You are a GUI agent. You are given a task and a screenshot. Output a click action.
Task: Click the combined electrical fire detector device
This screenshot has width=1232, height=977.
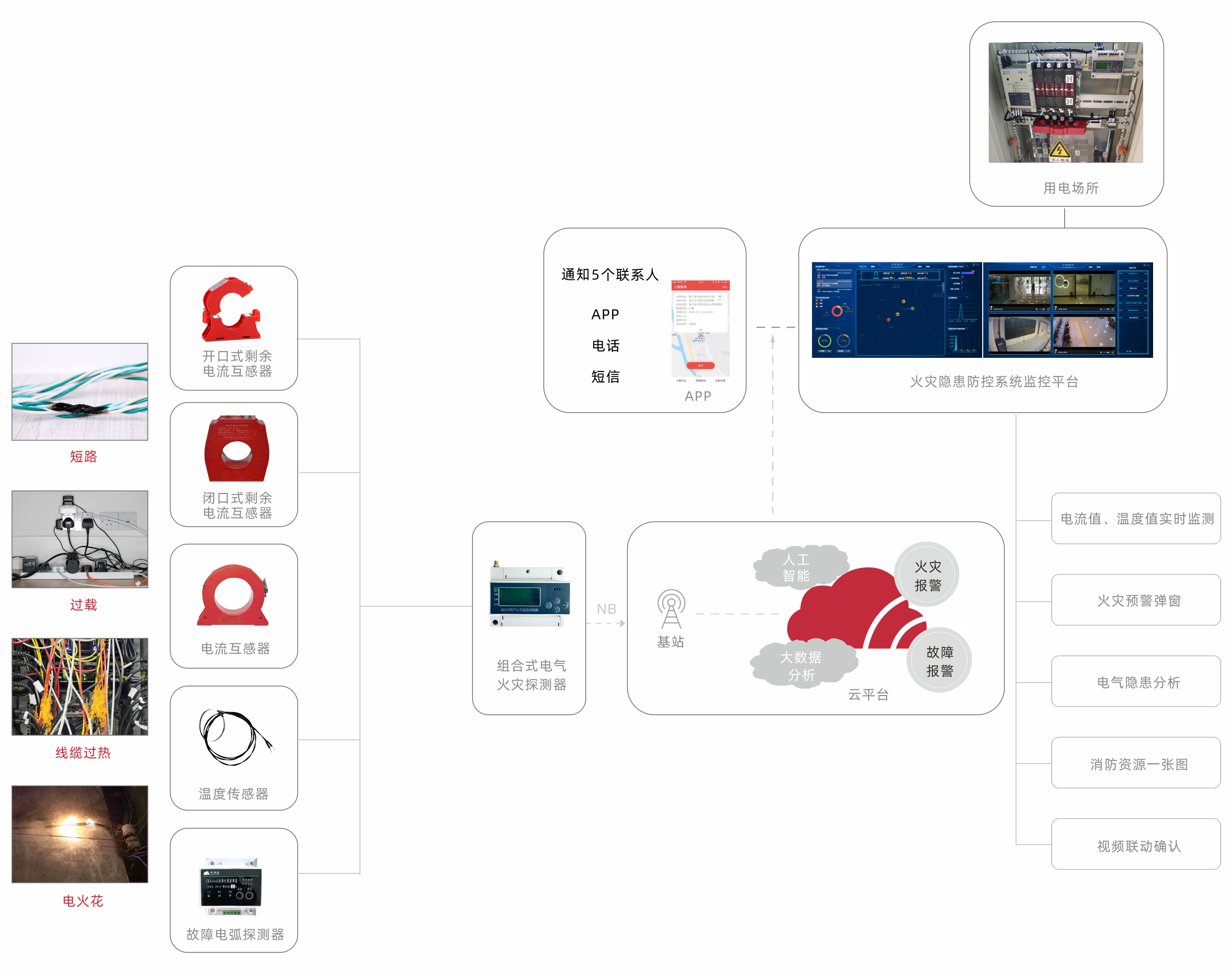pyautogui.click(x=529, y=595)
